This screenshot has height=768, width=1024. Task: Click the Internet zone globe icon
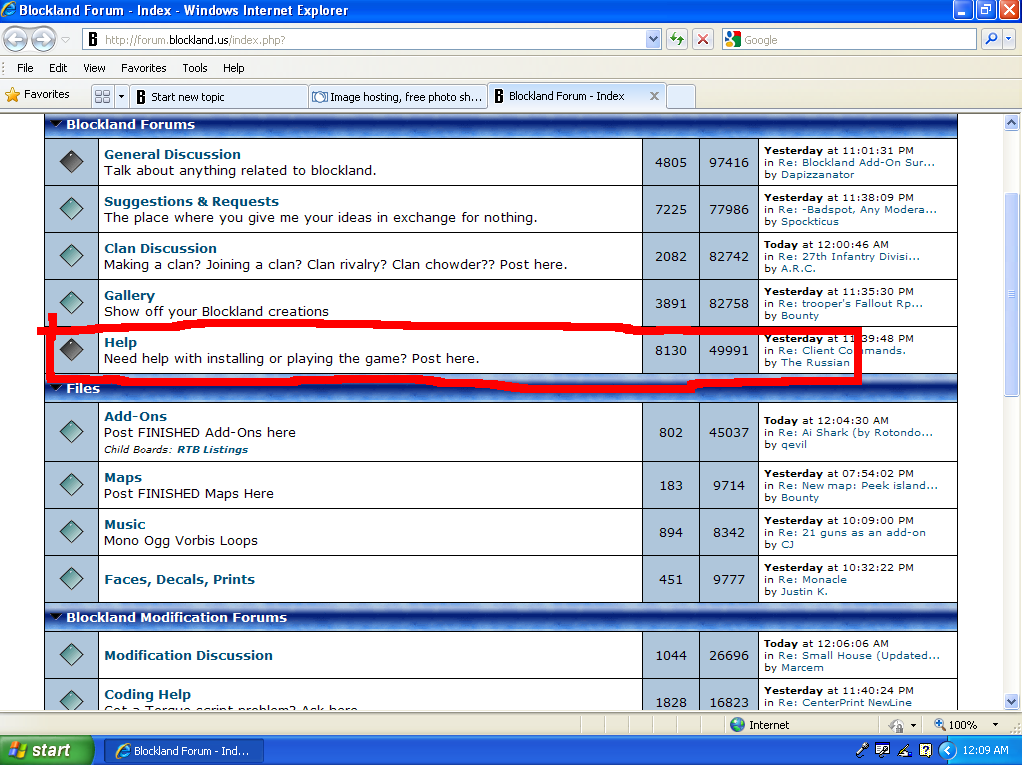pos(737,724)
